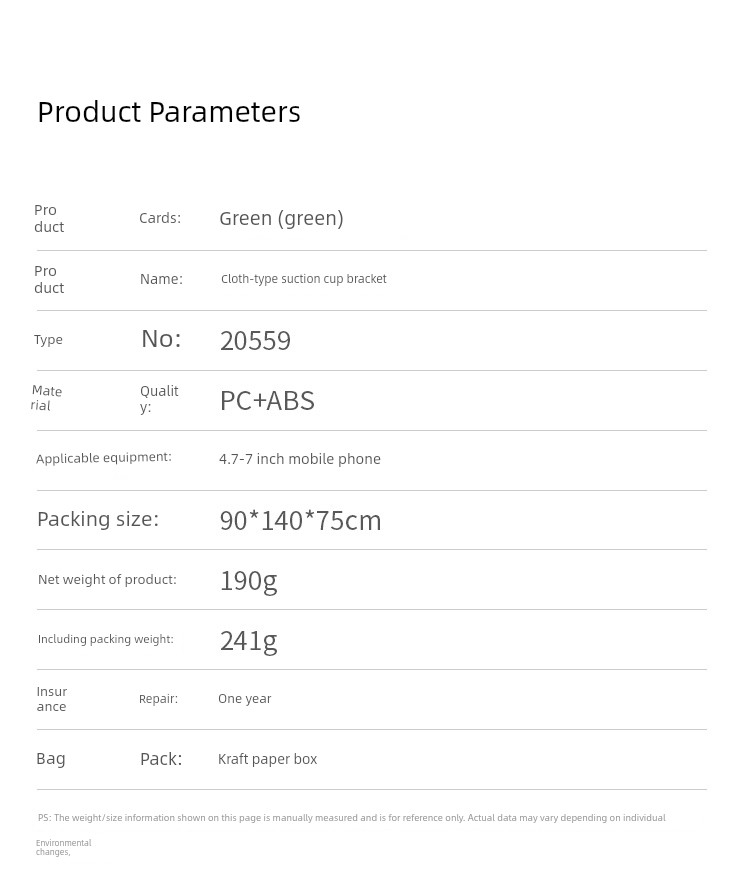Select the PC+ABS material value
The width and height of the screenshot is (750, 885).
pos(267,401)
